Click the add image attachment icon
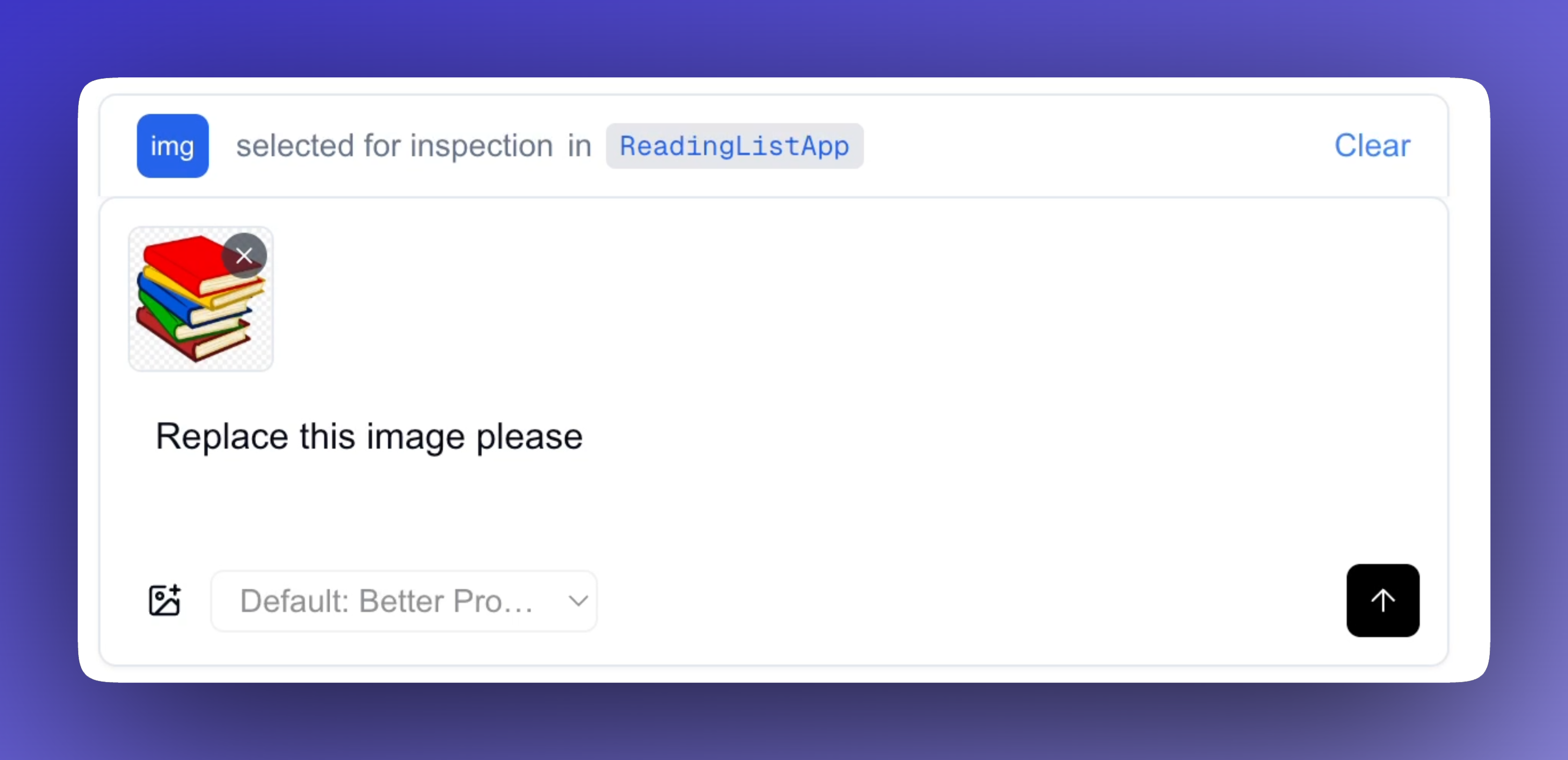Image resolution: width=1568 pixels, height=760 pixels. click(164, 601)
